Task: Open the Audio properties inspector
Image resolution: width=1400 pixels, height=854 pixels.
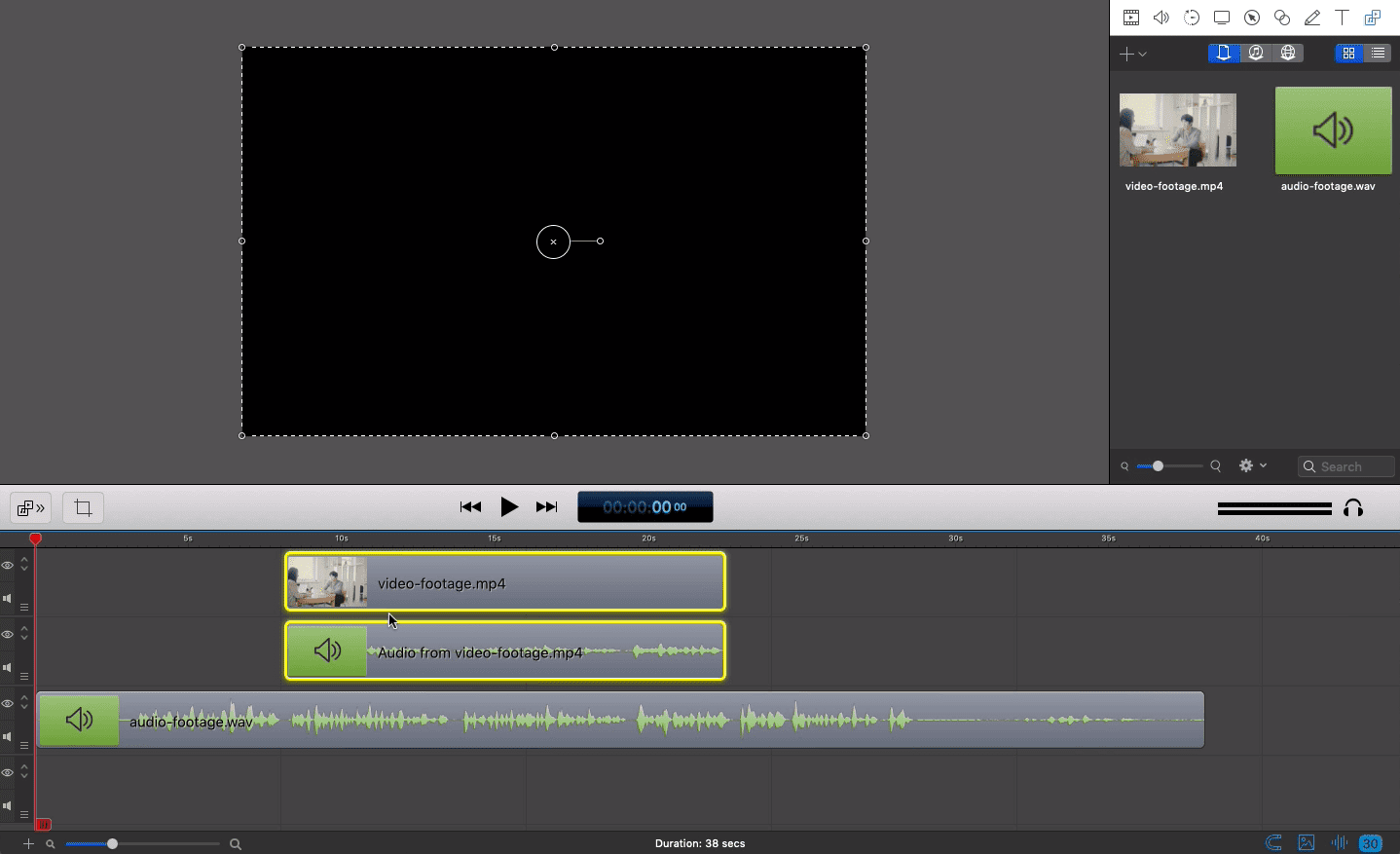Action: (x=1161, y=17)
